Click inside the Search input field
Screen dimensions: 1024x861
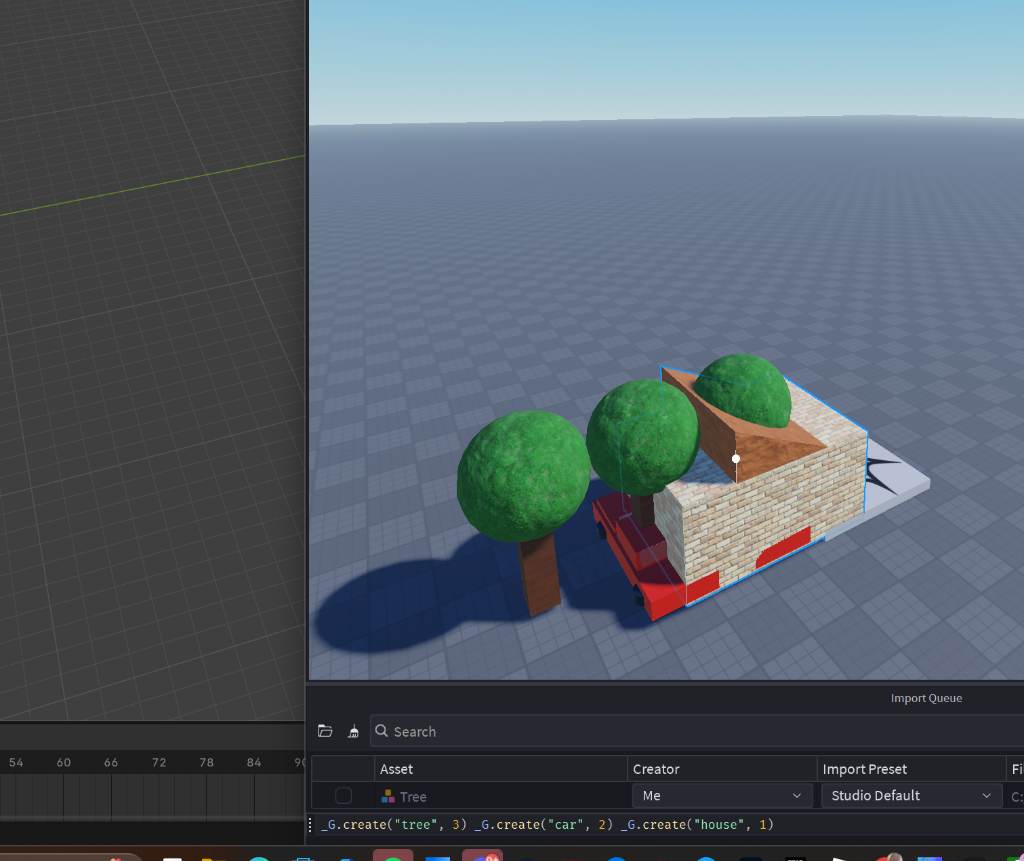(x=500, y=731)
